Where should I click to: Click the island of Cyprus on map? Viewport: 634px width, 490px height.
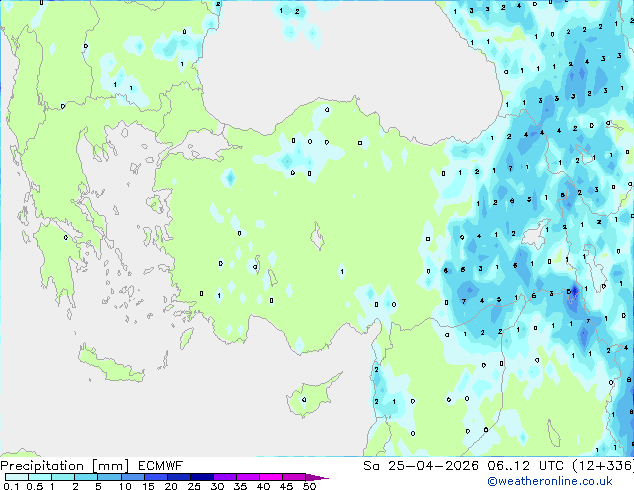click(311, 397)
